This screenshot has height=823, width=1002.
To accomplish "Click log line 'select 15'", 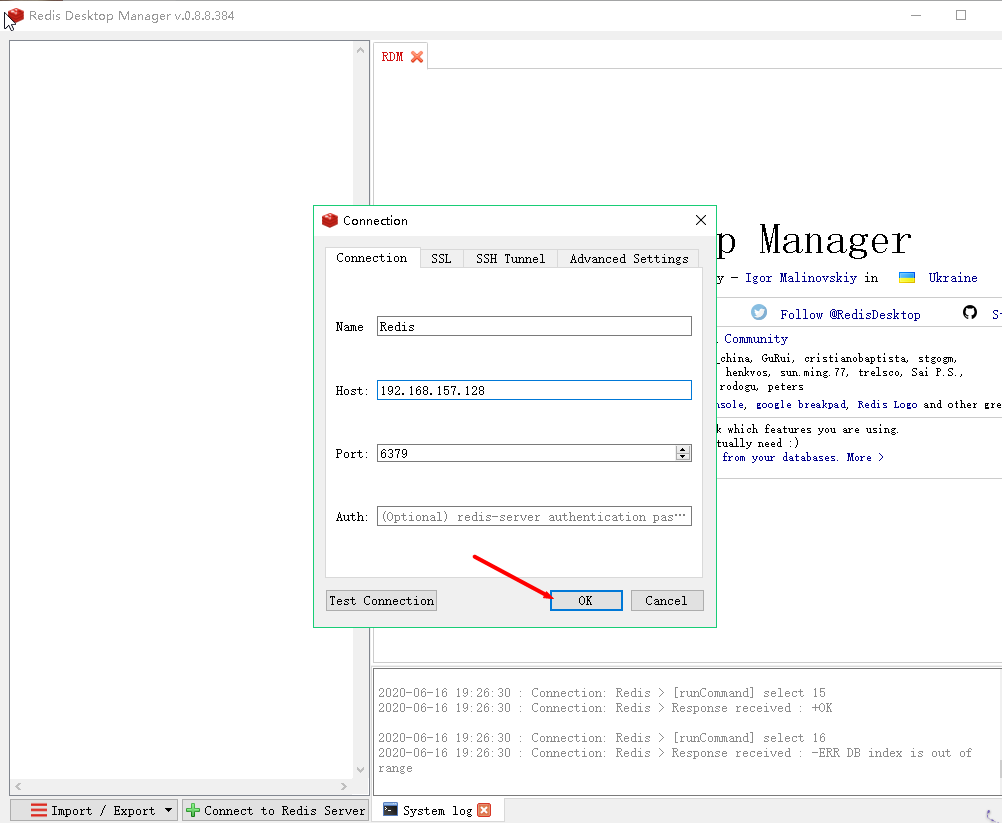I will 602,693.
